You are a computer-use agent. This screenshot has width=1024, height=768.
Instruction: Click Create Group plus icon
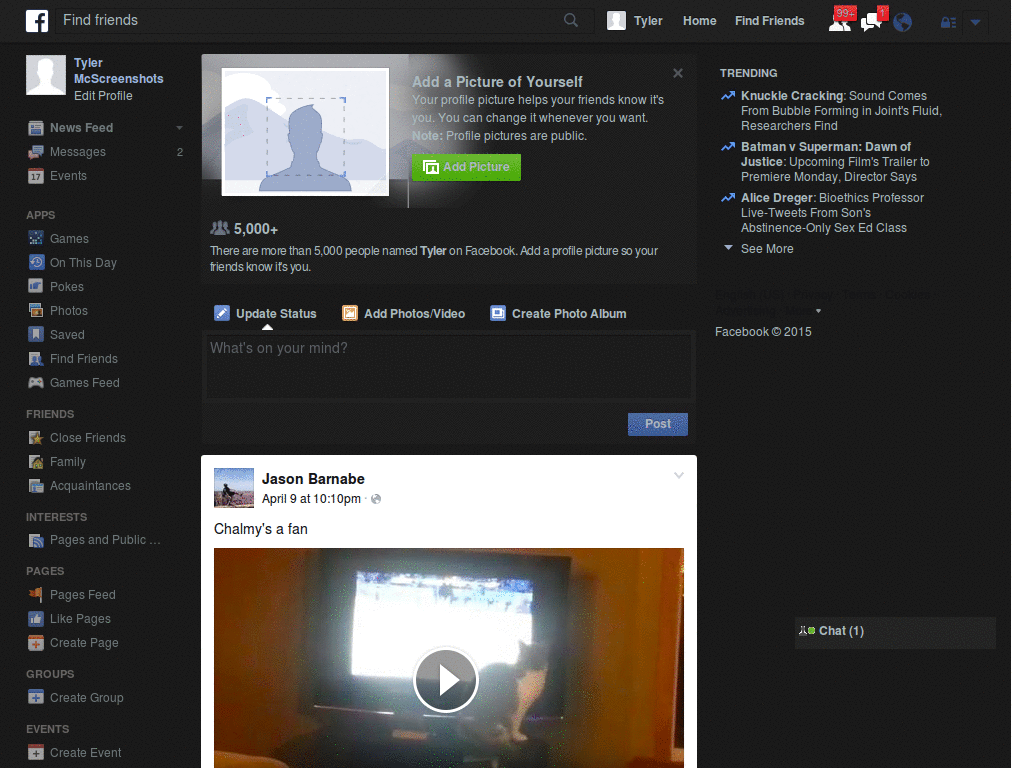pyautogui.click(x=36, y=697)
